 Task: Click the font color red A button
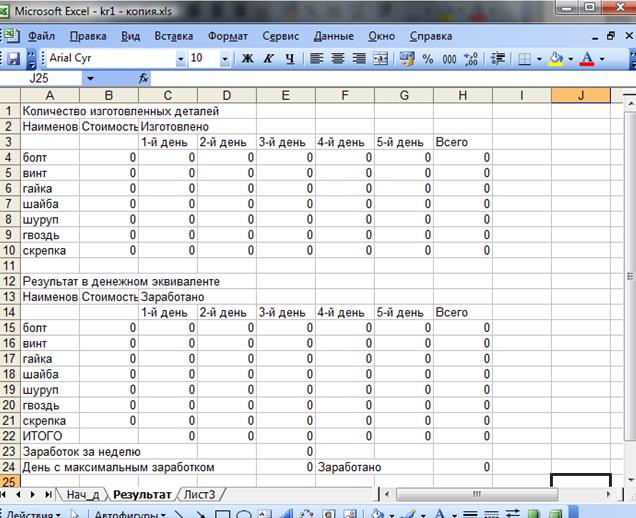[x=587, y=59]
